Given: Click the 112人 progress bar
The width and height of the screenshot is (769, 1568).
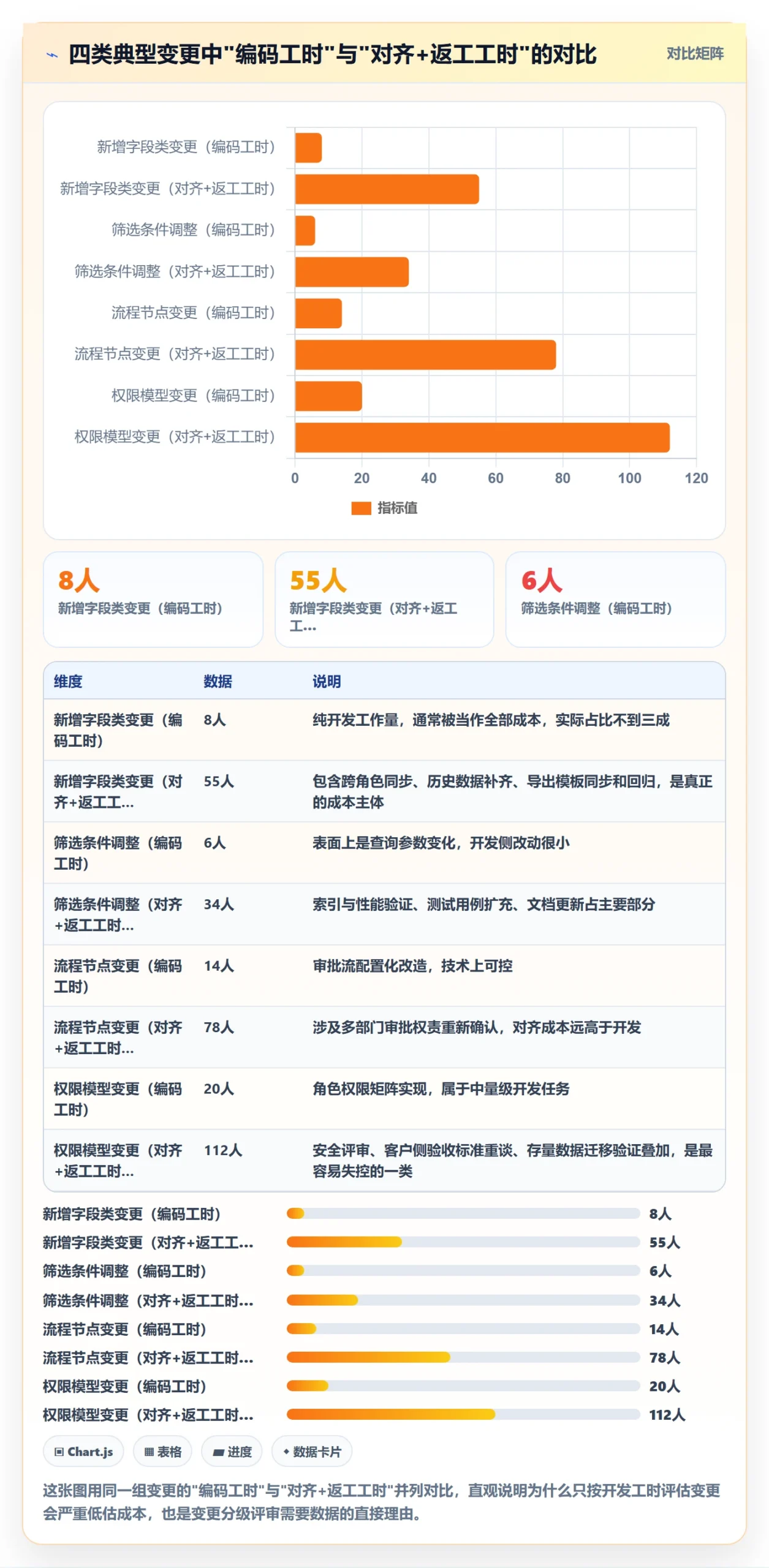Looking at the screenshot, I should (x=463, y=1414).
